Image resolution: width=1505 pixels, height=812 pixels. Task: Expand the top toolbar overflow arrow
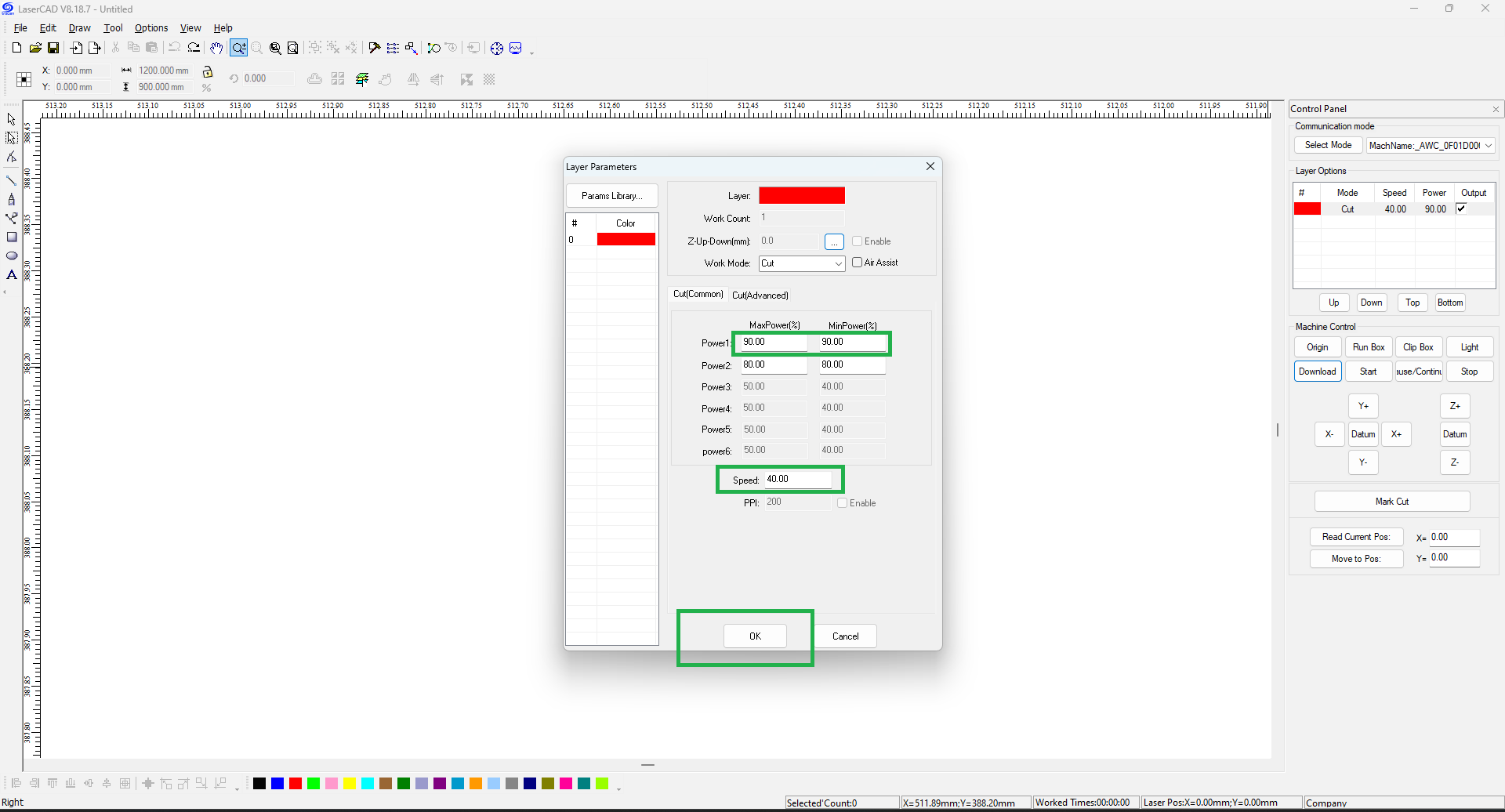point(532,53)
